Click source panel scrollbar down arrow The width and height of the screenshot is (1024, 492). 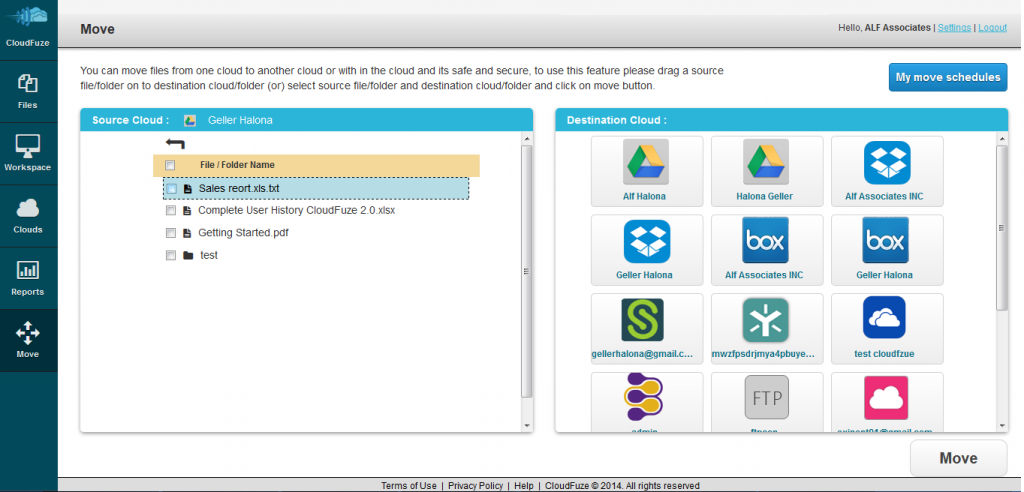click(x=527, y=426)
